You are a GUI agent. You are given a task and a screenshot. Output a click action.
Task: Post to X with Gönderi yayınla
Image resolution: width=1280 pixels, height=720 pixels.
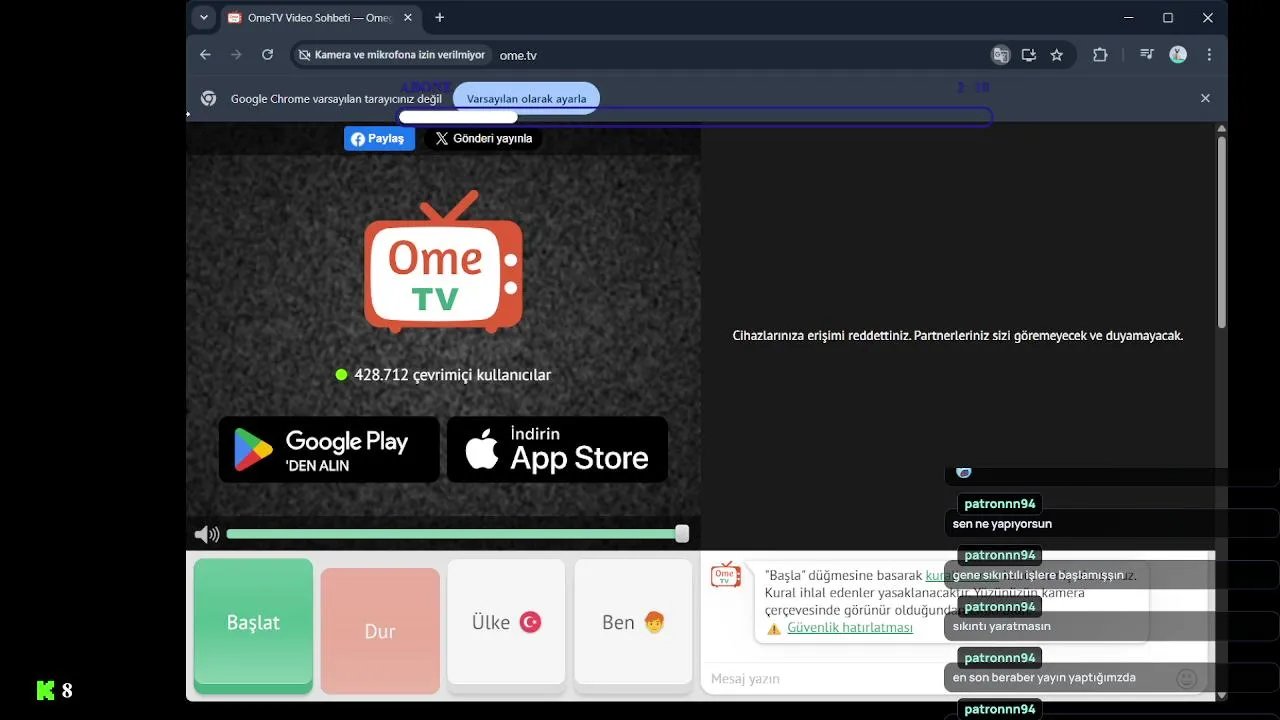(483, 139)
